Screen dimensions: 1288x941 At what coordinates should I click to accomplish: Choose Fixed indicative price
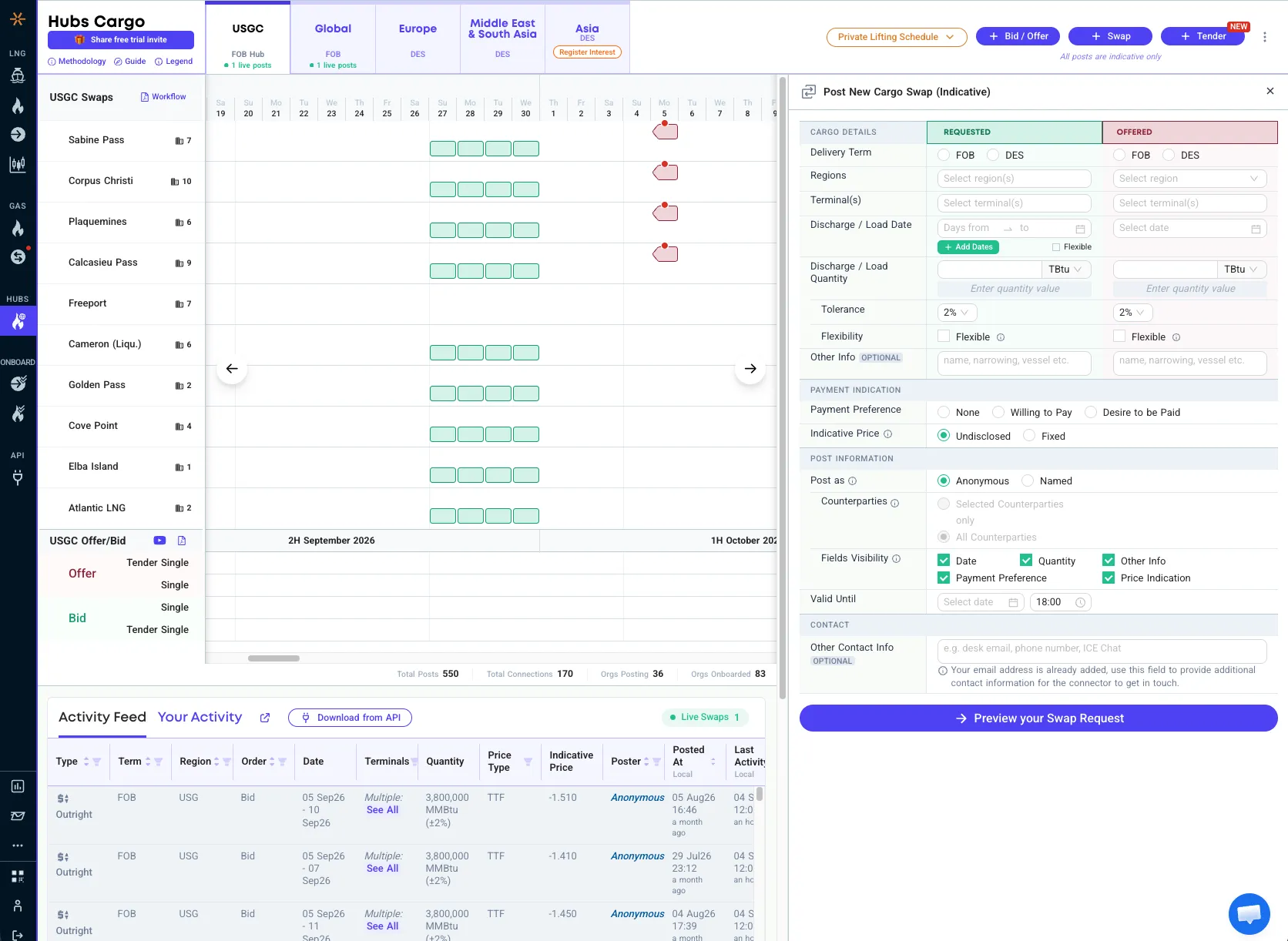click(x=1029, y=436)
